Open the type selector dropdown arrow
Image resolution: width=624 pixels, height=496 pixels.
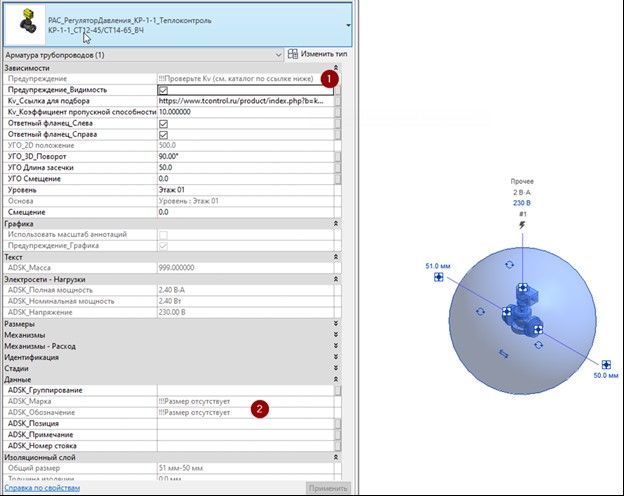(348, 25)
